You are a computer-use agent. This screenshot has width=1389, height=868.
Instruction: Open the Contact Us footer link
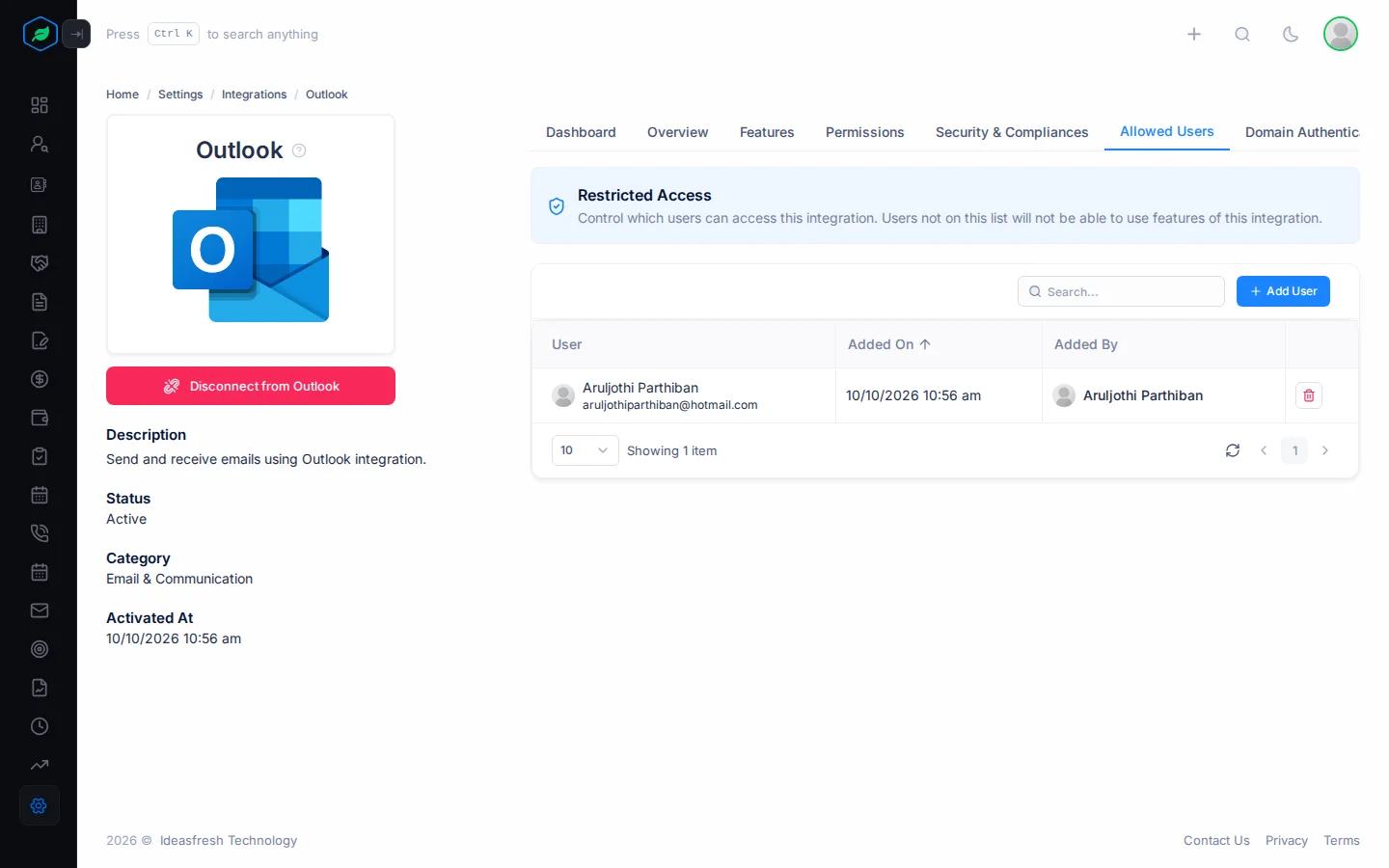coord(1216,841)
